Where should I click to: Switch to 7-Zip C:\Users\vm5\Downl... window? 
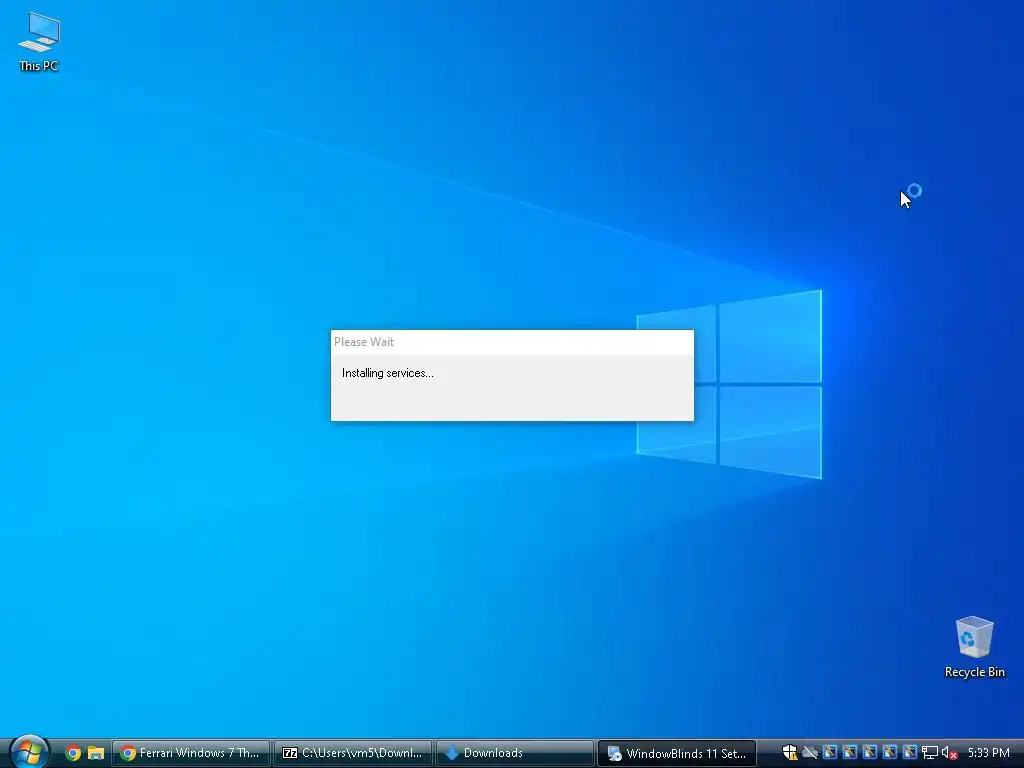353,753
